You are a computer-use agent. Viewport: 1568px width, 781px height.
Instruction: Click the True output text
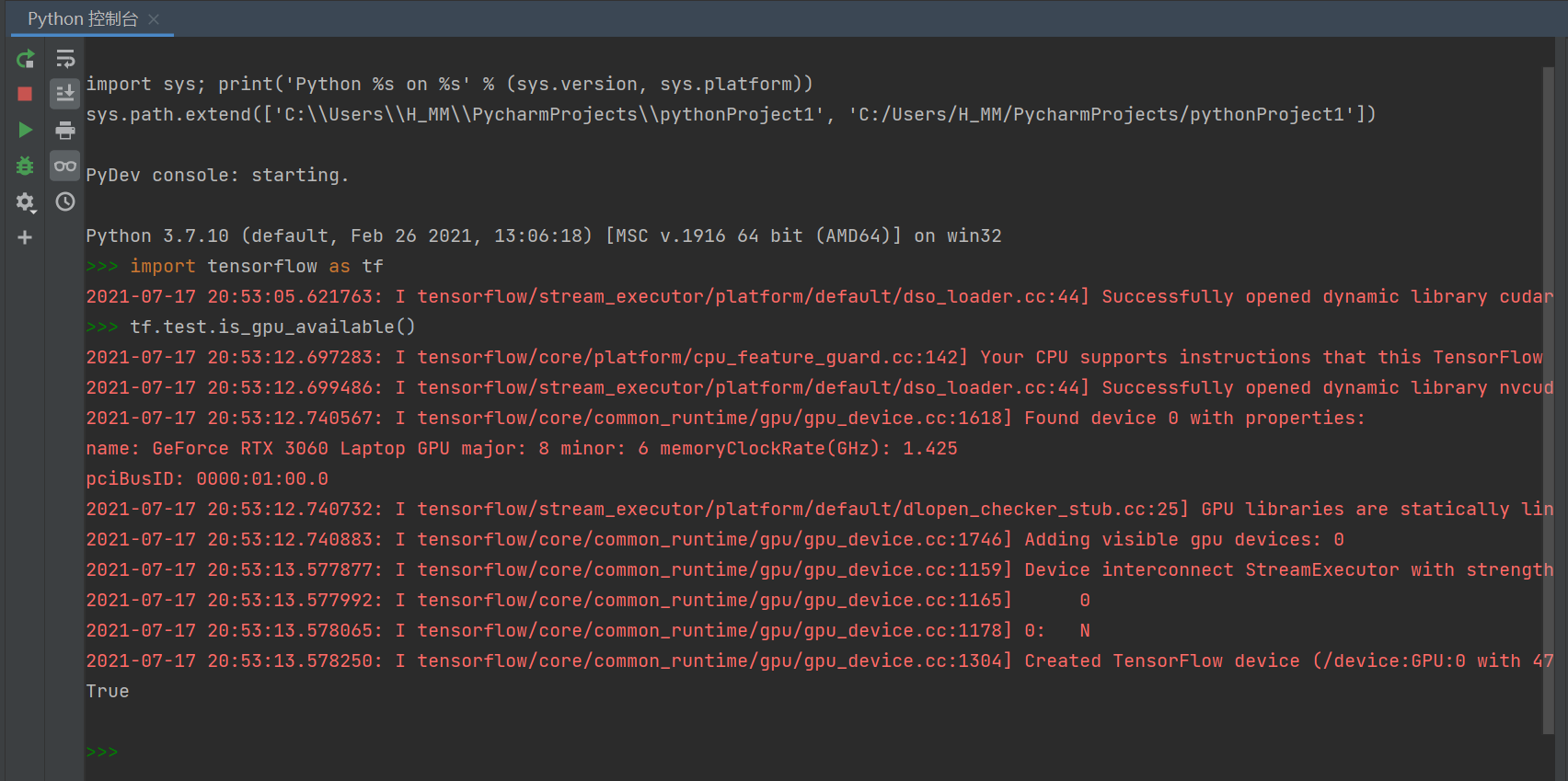tap(107, 690)
